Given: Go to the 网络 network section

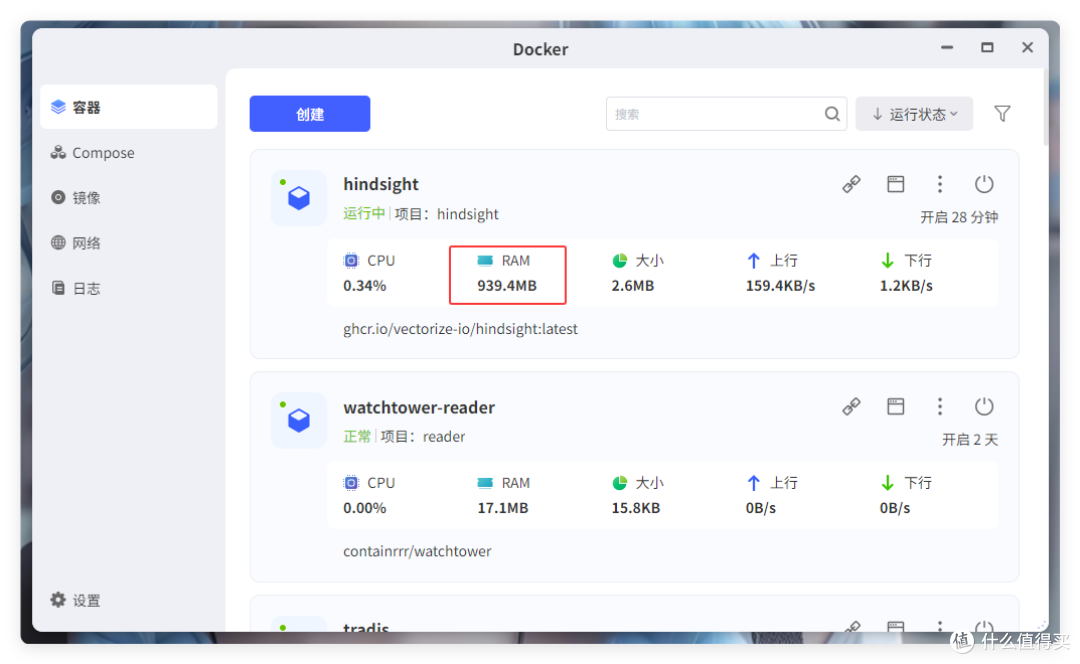Looking at the screenshot, I should coord(129,242).
